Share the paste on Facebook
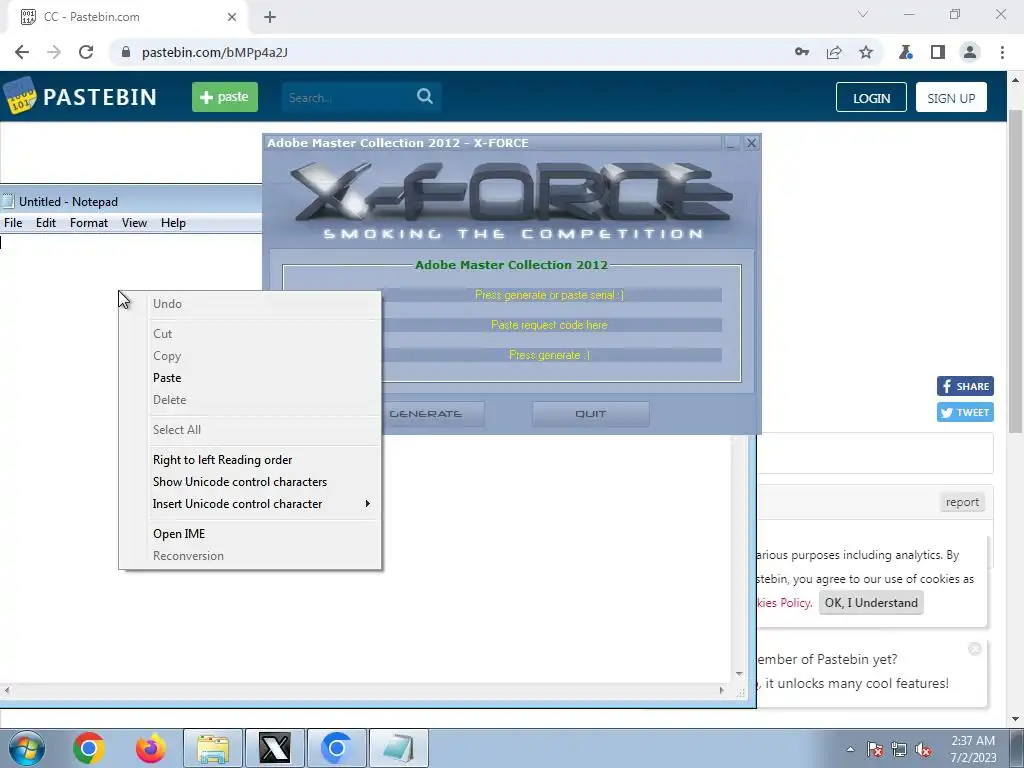This screenshot has width=1024, height=768. click(965, 386)
